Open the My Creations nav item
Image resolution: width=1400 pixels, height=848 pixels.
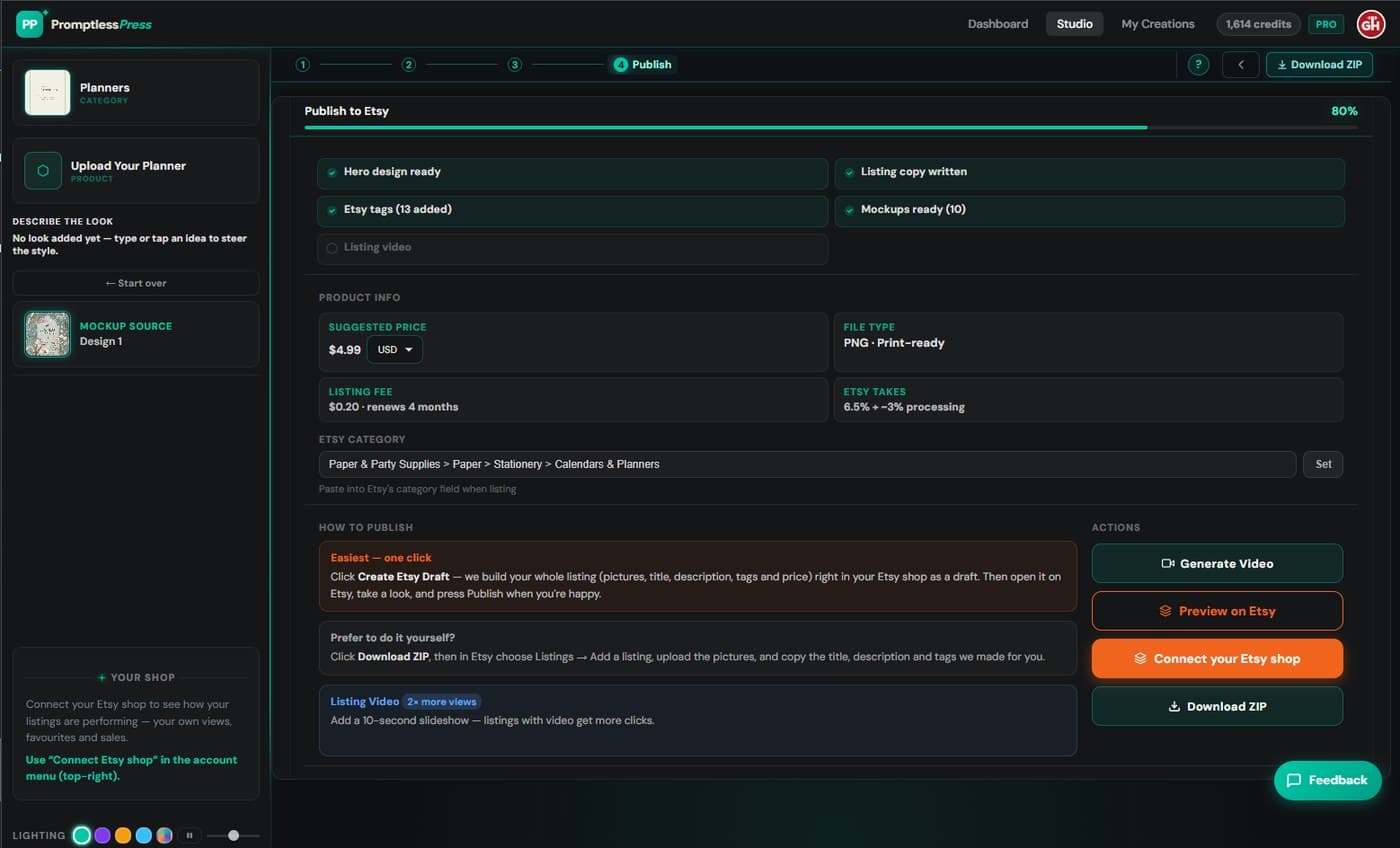[1158, 24]
